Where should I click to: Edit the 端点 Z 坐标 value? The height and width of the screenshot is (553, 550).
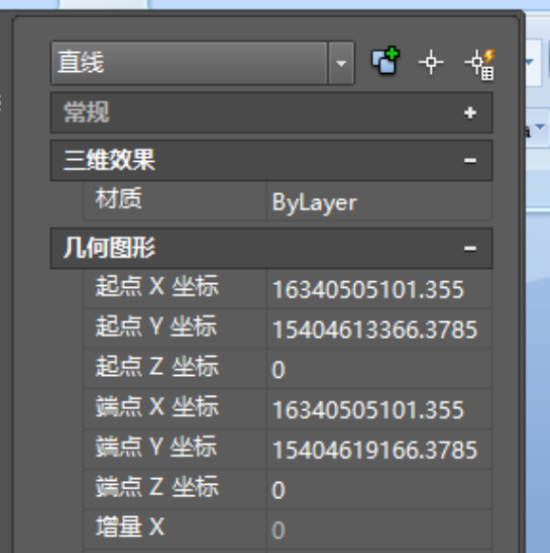click(379, 490)
